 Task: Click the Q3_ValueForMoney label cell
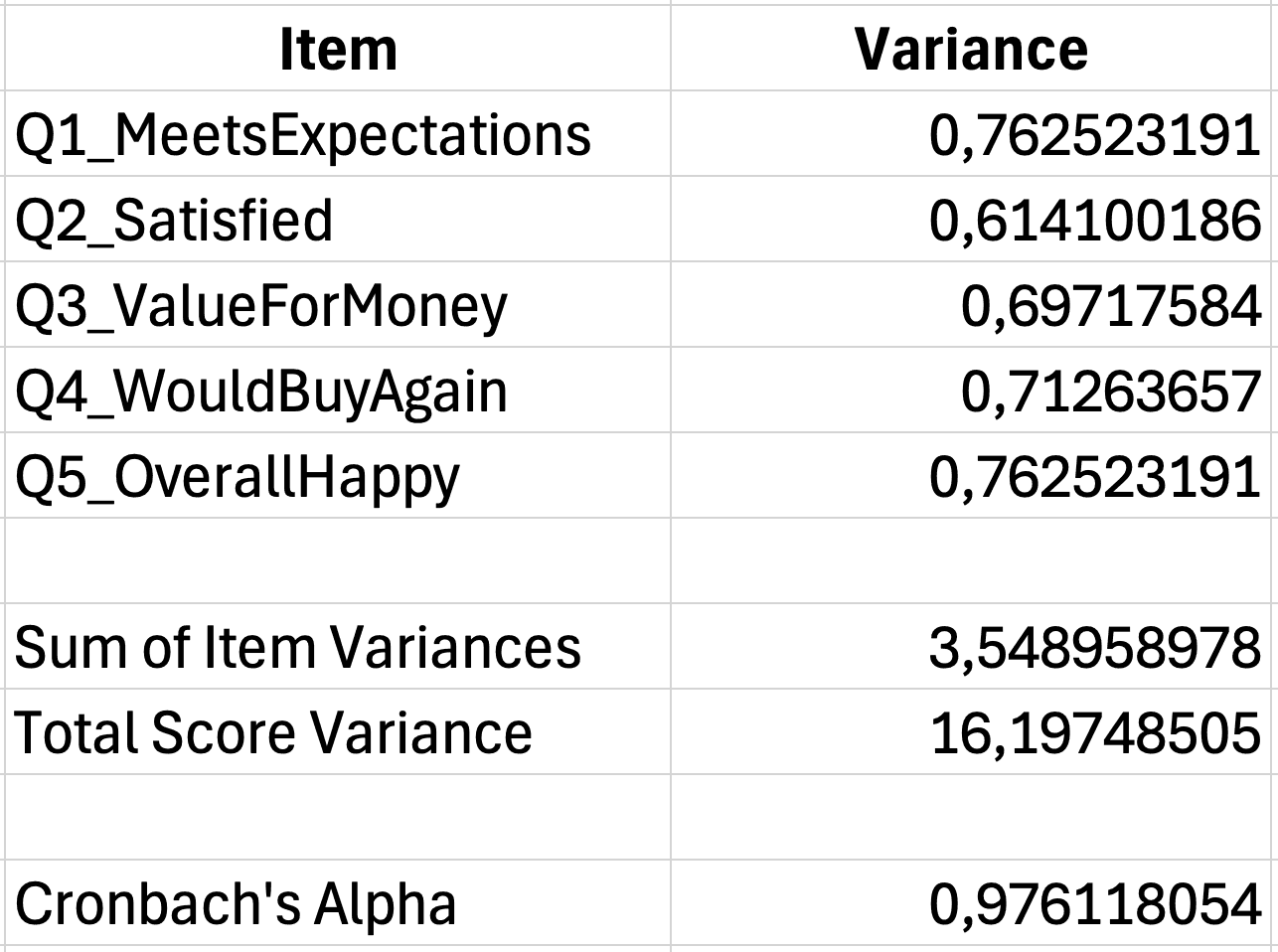[x=261, y=305]
